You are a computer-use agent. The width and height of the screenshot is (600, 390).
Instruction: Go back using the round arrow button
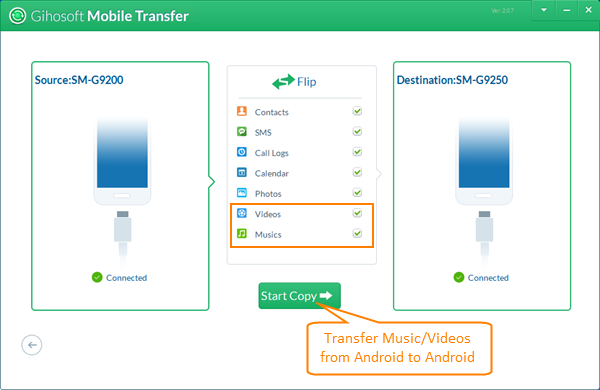[32, 345]
